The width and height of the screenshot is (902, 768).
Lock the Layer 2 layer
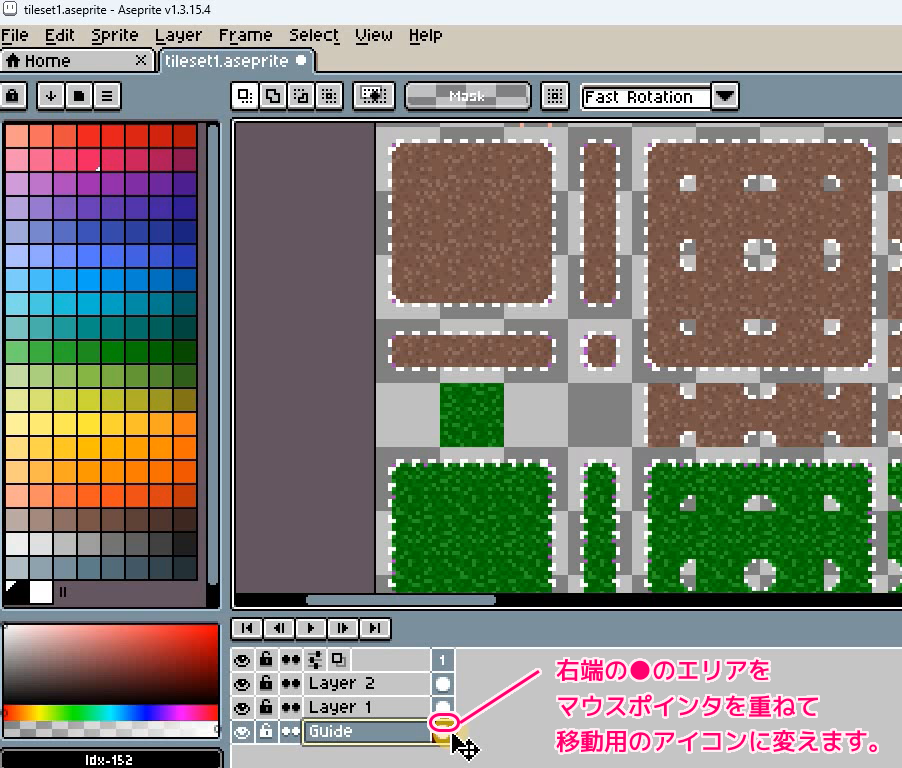(266, 684)
